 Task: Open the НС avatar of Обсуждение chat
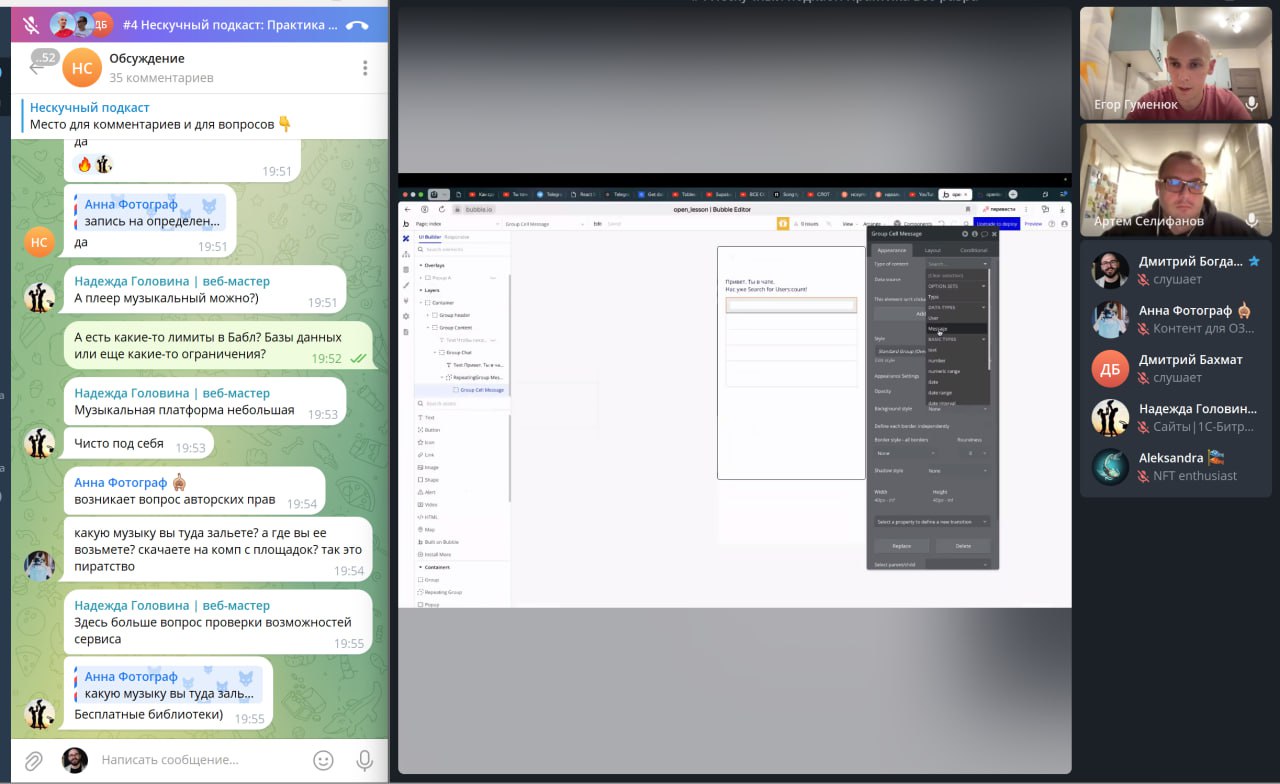pyautogui.click(x=82, y=68)
